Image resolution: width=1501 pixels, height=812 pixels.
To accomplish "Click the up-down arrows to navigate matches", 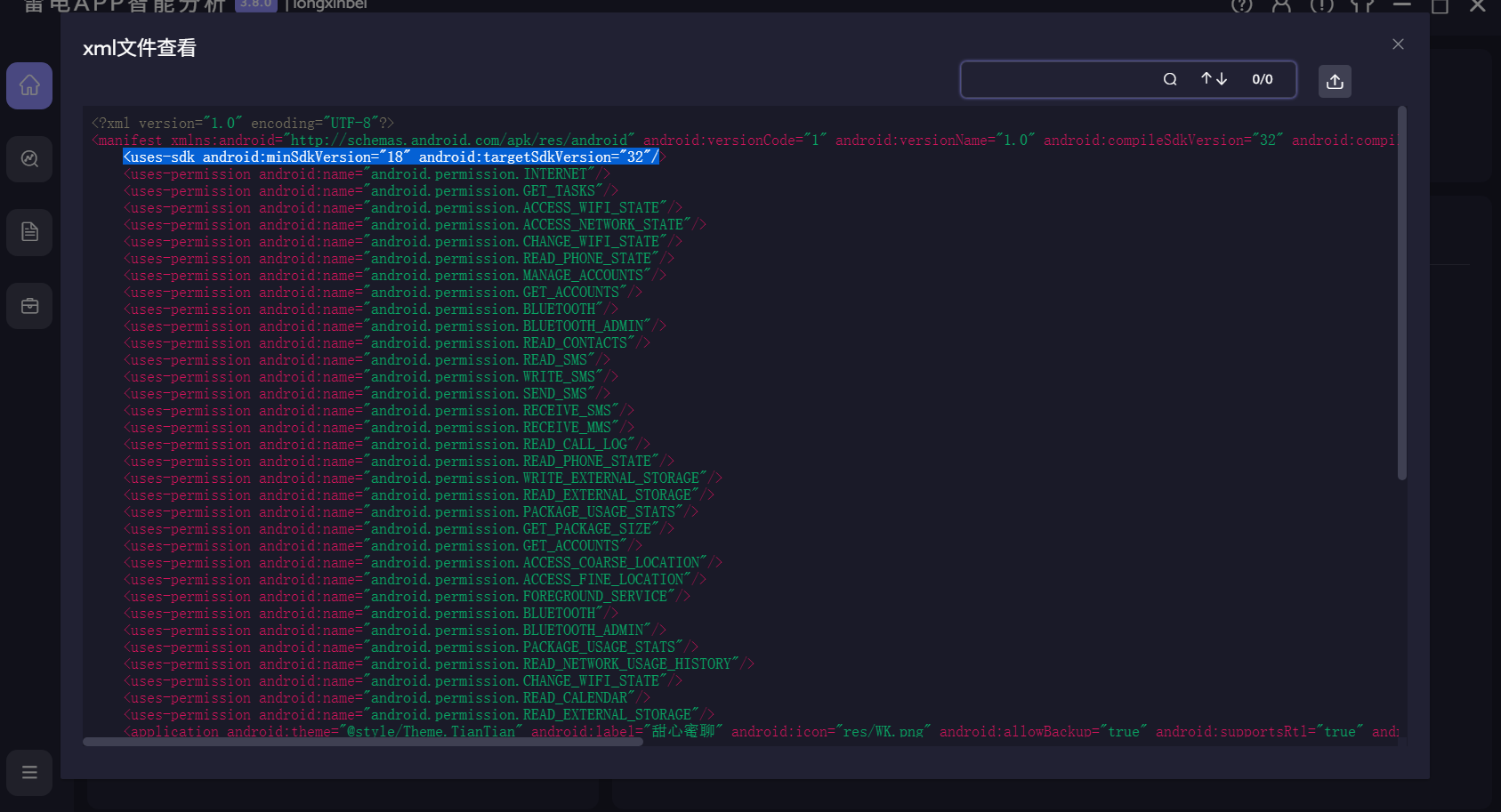I will [1214, 79].
